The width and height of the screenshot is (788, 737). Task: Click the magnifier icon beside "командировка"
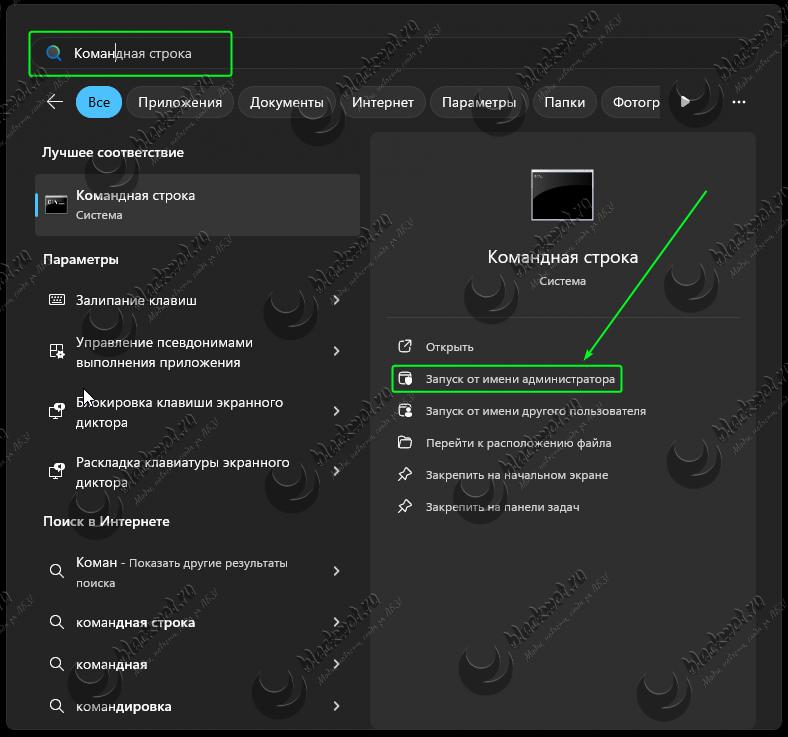coord(57,707)
